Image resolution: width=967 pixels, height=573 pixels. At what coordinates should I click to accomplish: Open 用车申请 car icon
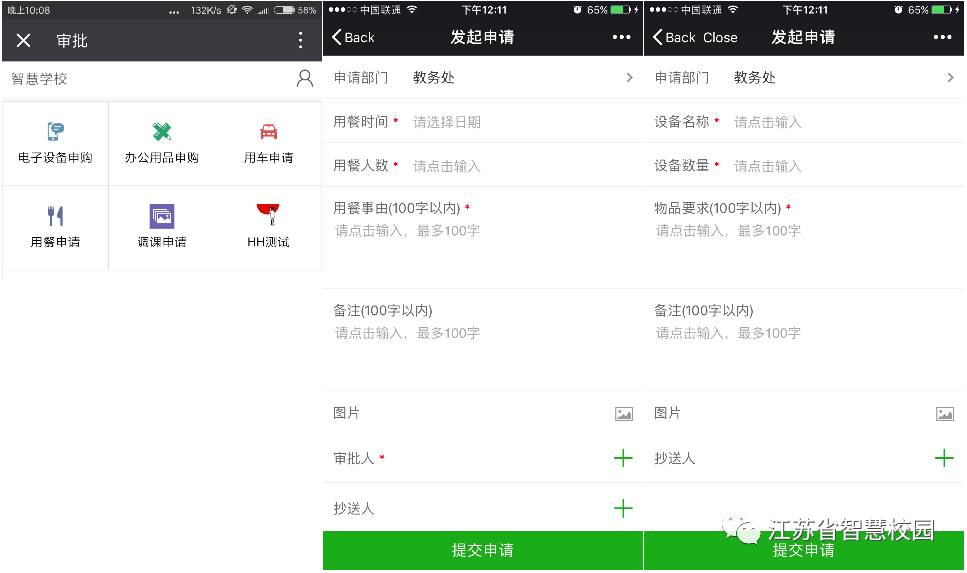[268, 131]
